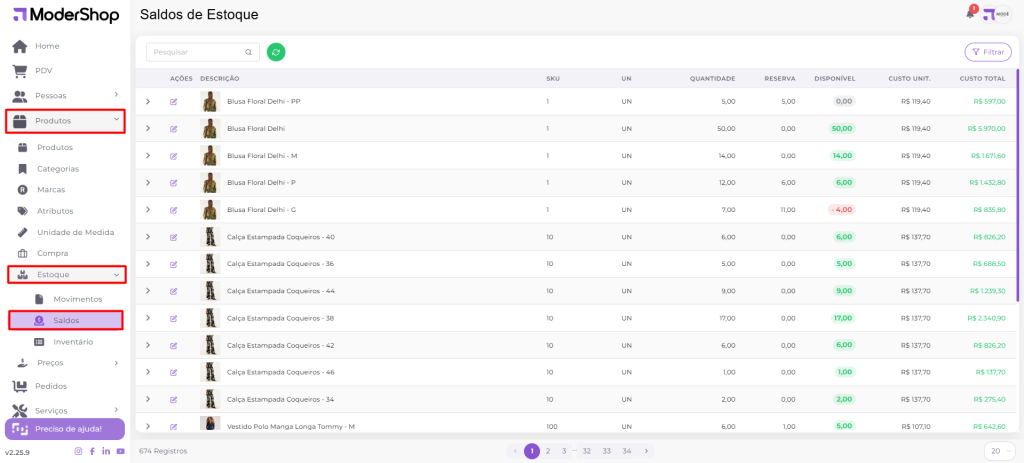
Task: Click the Facebook icon in sidebar footer
Action: pyautogui.click(x=92, y=452)
